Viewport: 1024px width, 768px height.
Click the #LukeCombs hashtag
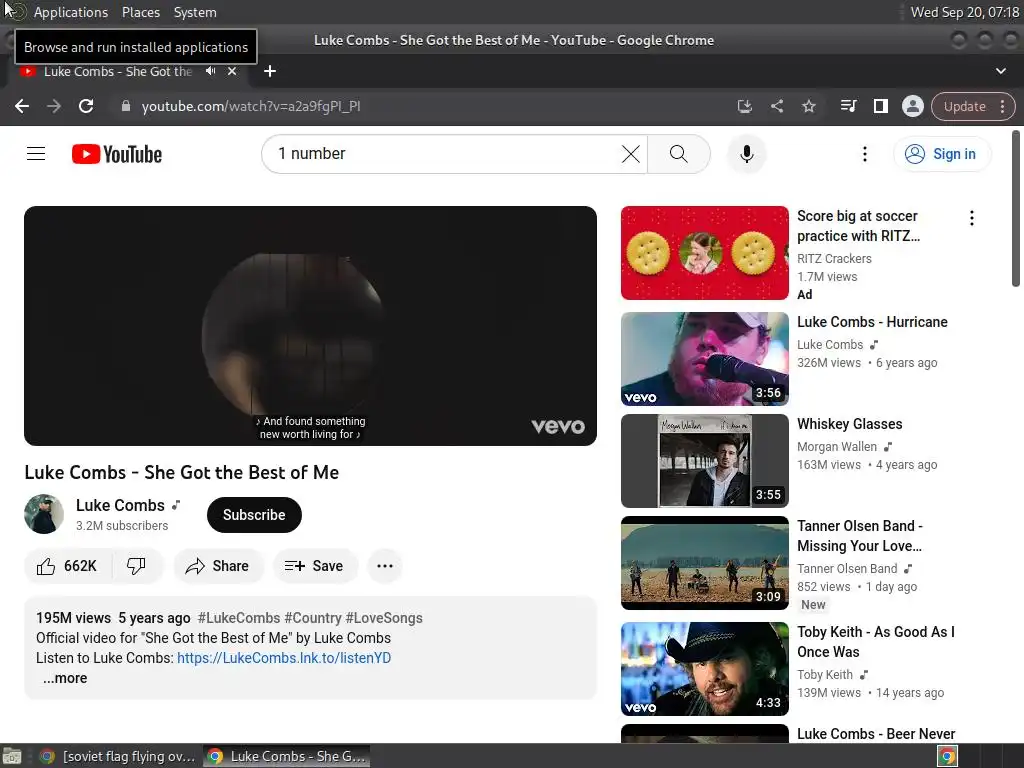(238, 618)
